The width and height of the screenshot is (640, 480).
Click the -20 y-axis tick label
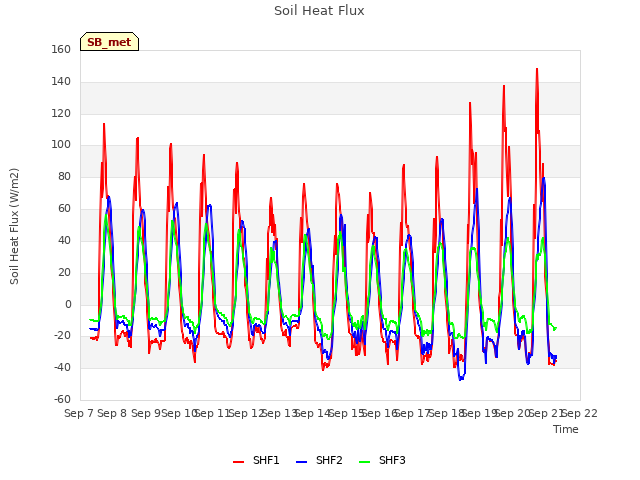[62, 336]
